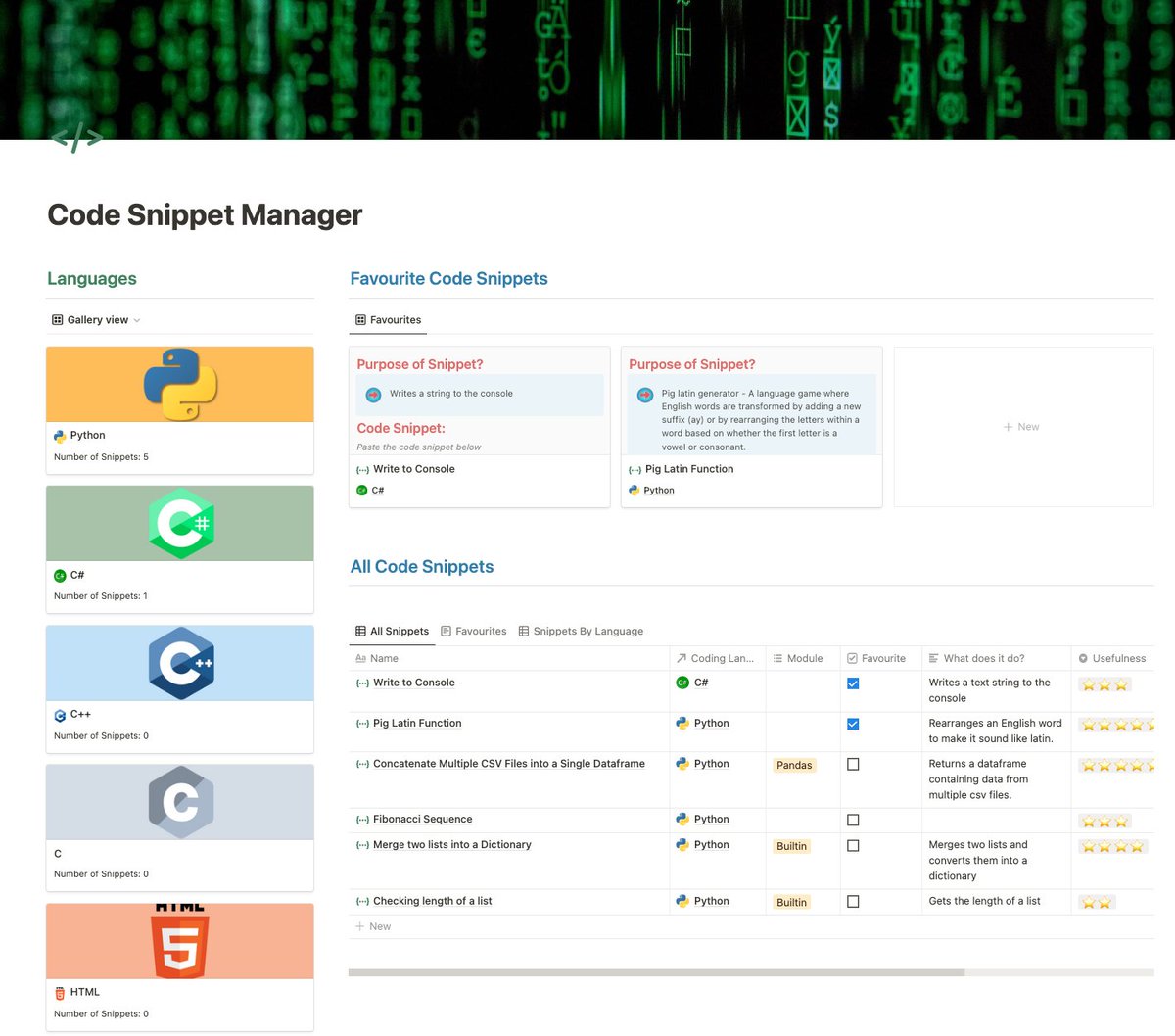
Task: Click the C# icon beside Write to Console
Action: (682, 683)
